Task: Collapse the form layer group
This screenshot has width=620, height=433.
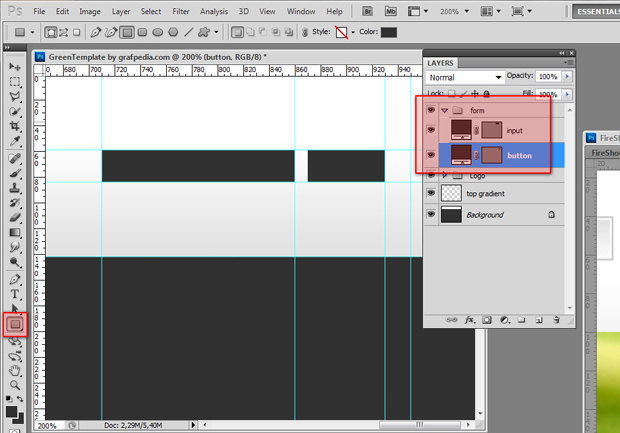Action: (x=444, y=110)
